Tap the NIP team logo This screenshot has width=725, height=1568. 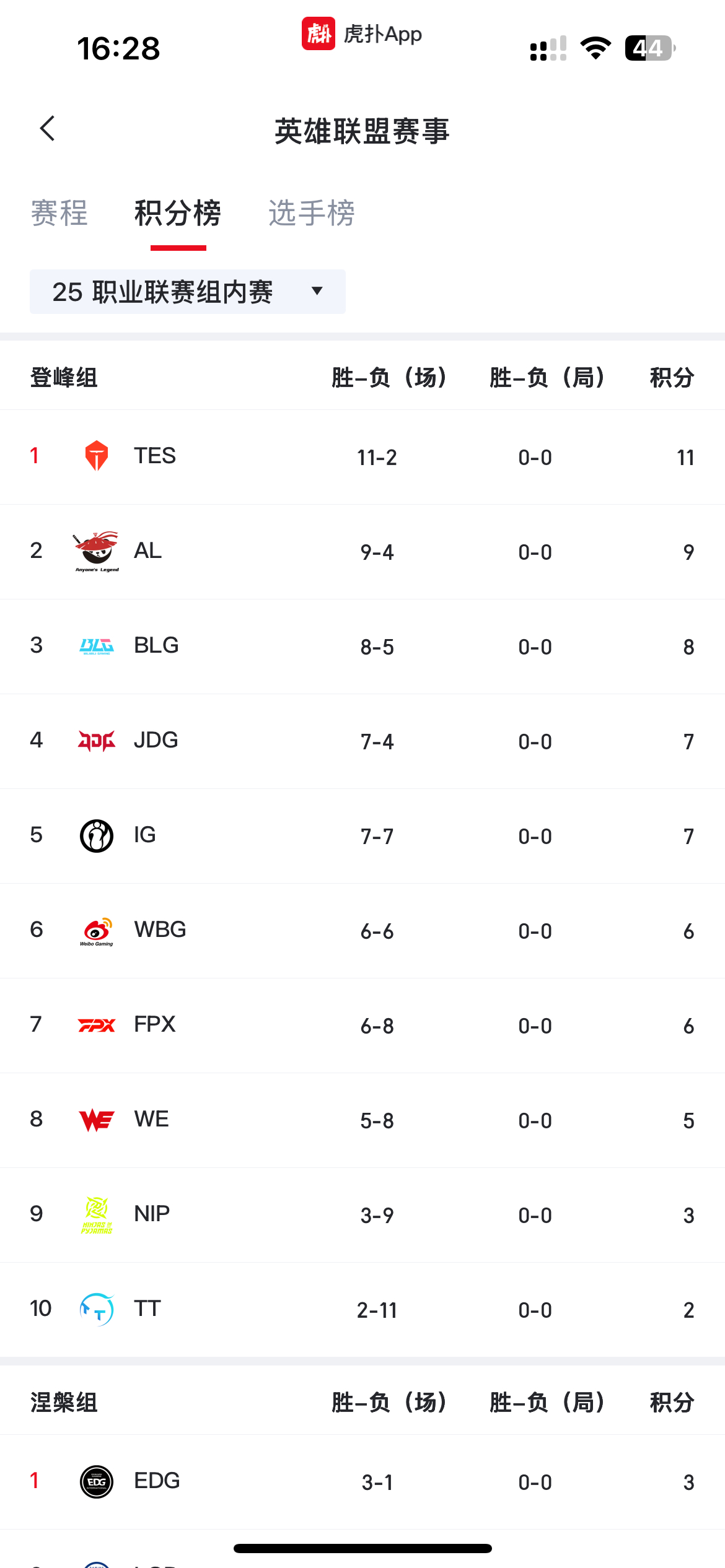97,1214
